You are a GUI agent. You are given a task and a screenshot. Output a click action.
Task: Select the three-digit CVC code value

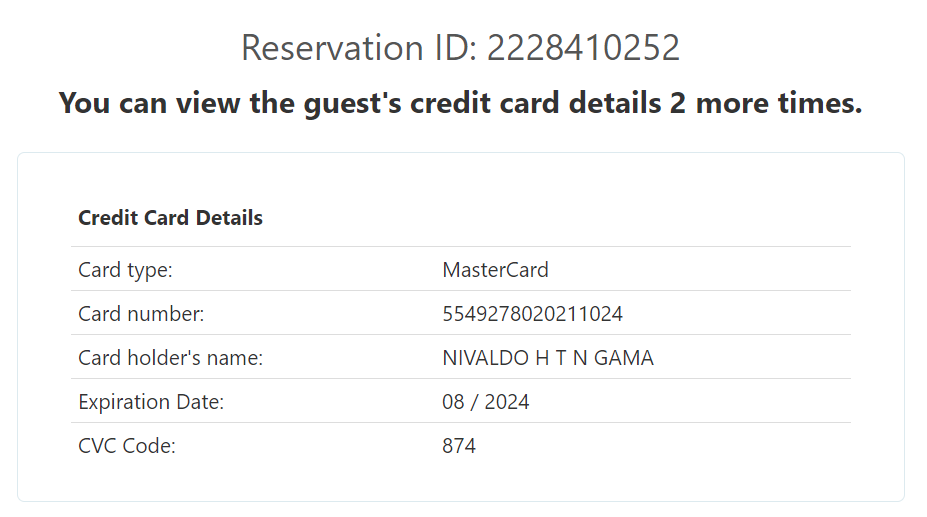tap(459, 446)
